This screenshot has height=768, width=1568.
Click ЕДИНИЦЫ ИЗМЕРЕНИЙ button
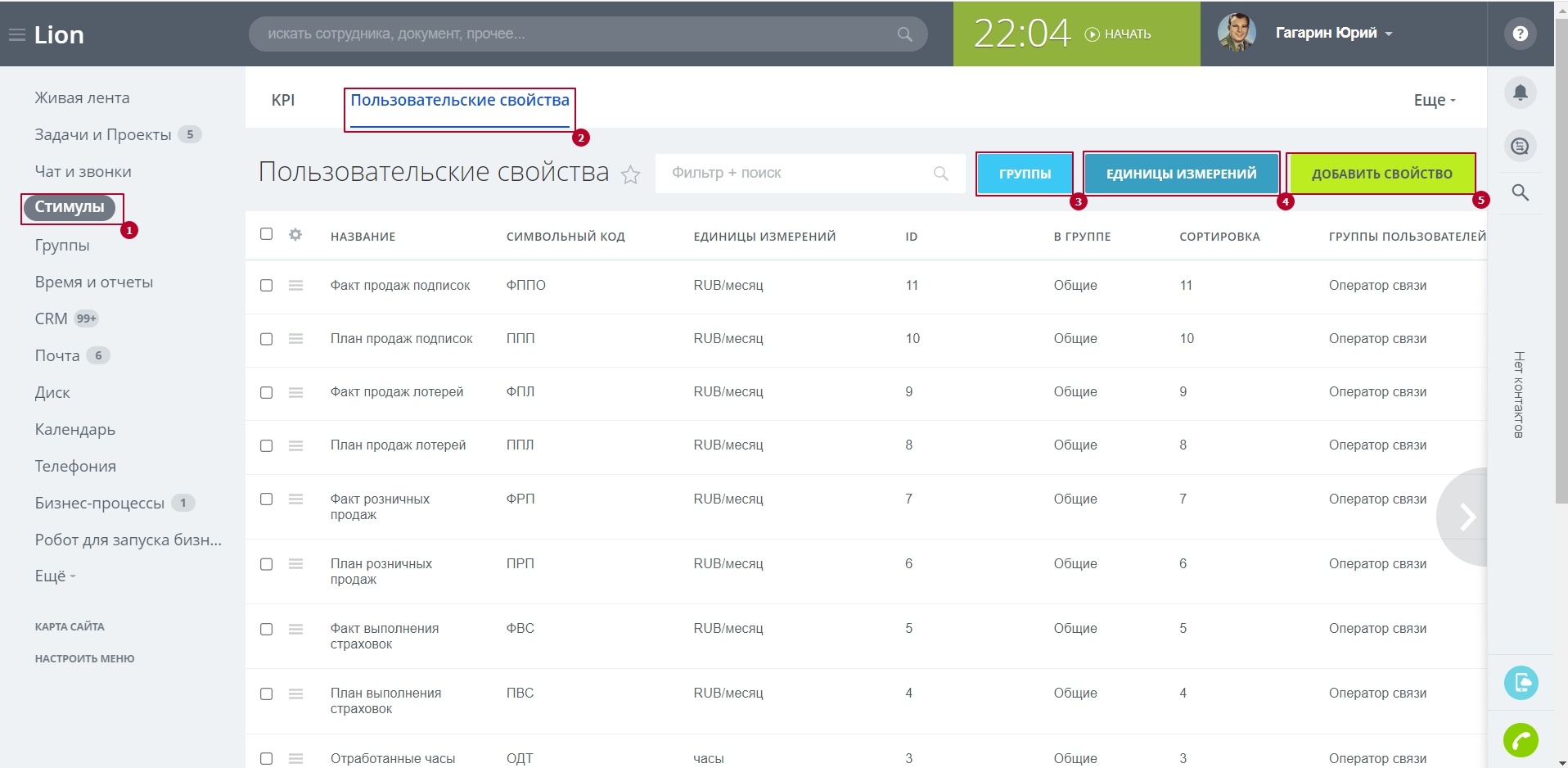[x=1181, y=174]
